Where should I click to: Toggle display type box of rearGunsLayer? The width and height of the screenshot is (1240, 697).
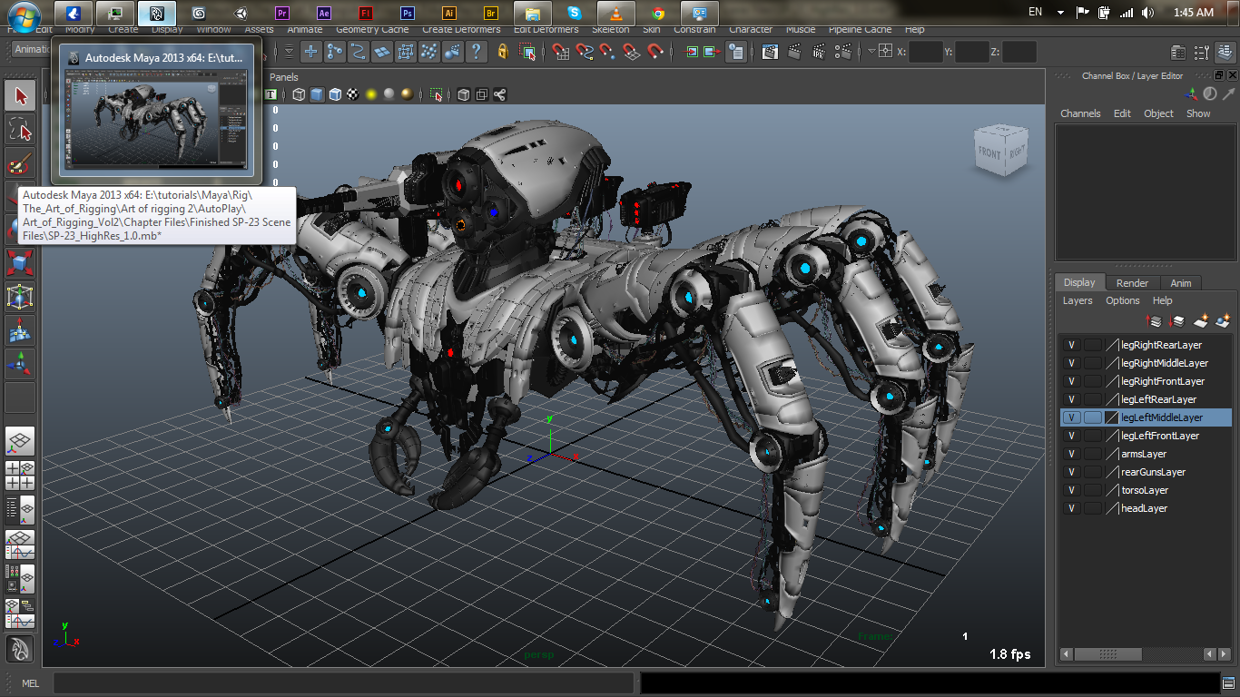(1092, 472)
